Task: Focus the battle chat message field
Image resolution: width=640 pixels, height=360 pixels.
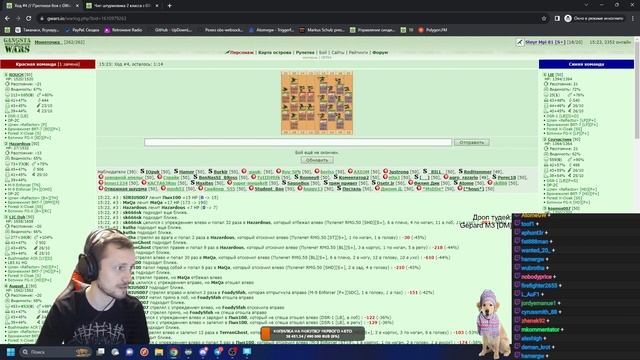Action: 298,142
